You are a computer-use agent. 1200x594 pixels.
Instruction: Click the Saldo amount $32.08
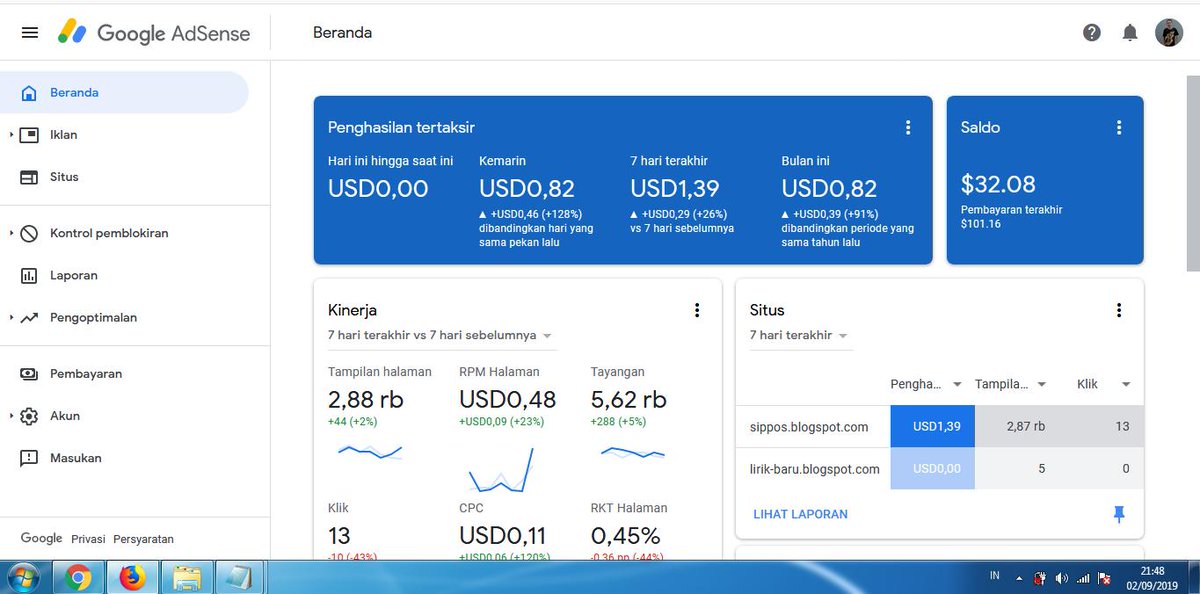[998, 184]
